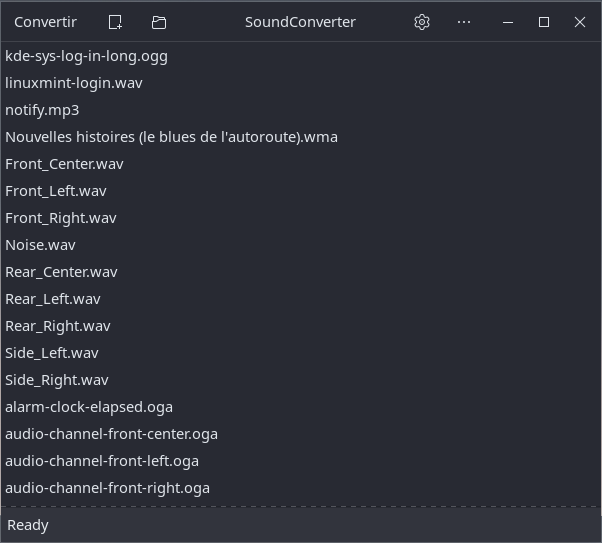This screenshot has height=543, width=602.
Task: Select Front_Right.wav entry
Action: 301,218
